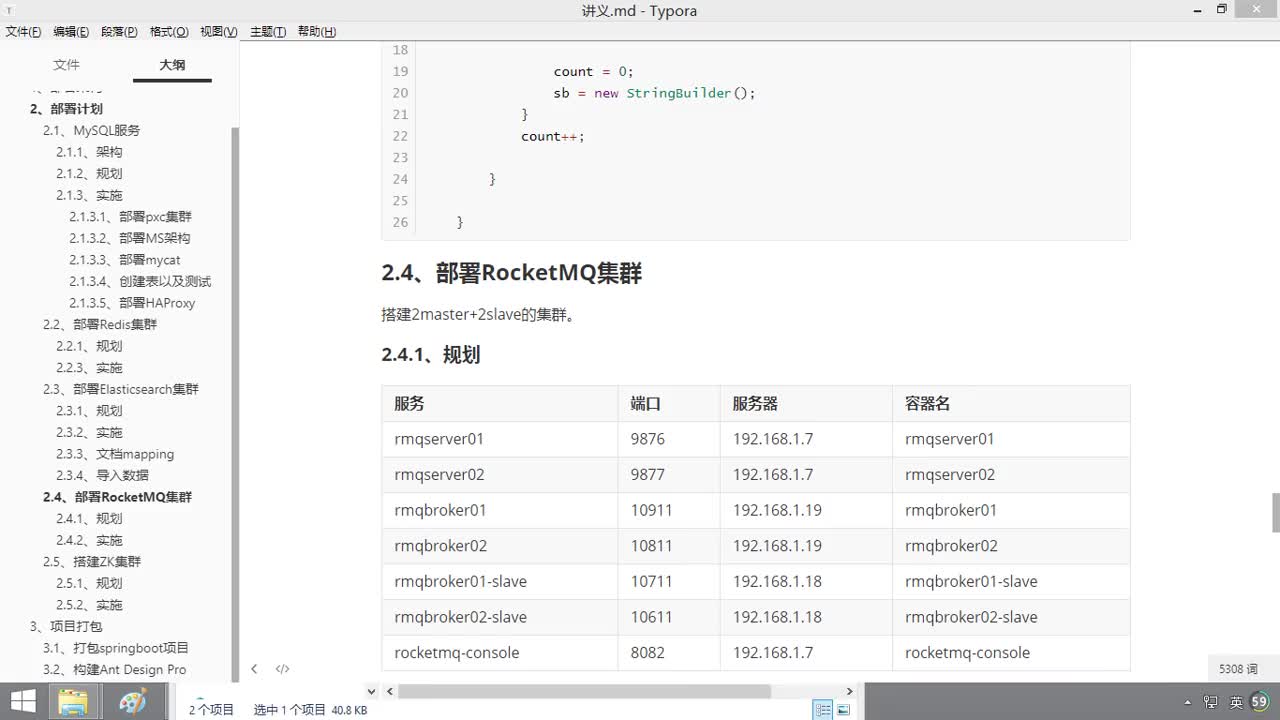Viewport: 1280px width, 720px height.
Task: Open the 格式(O) menu
Action: pyautogui.click(x=169, y=32)
